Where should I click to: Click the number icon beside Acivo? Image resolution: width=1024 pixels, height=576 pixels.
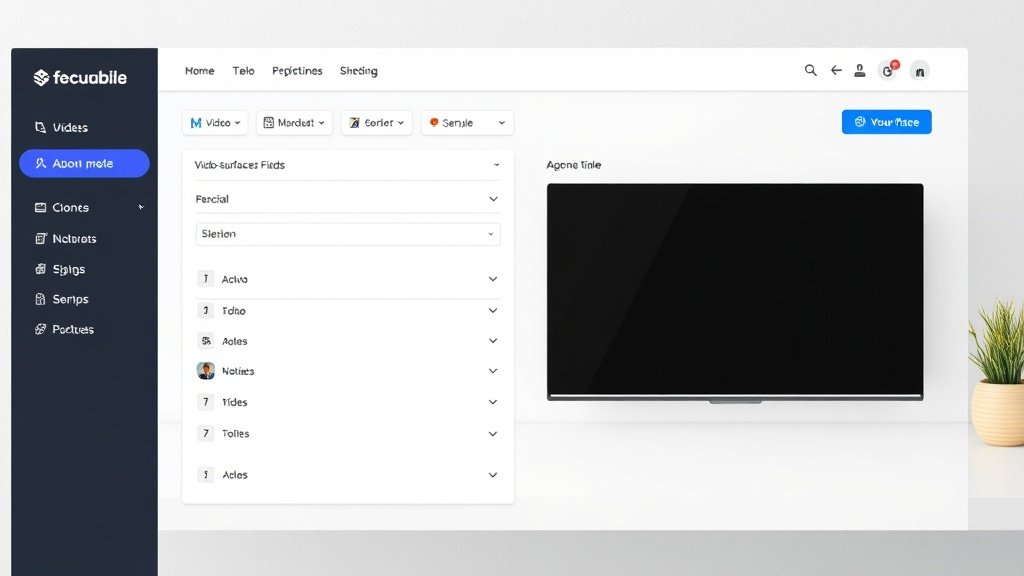[206, 279]
